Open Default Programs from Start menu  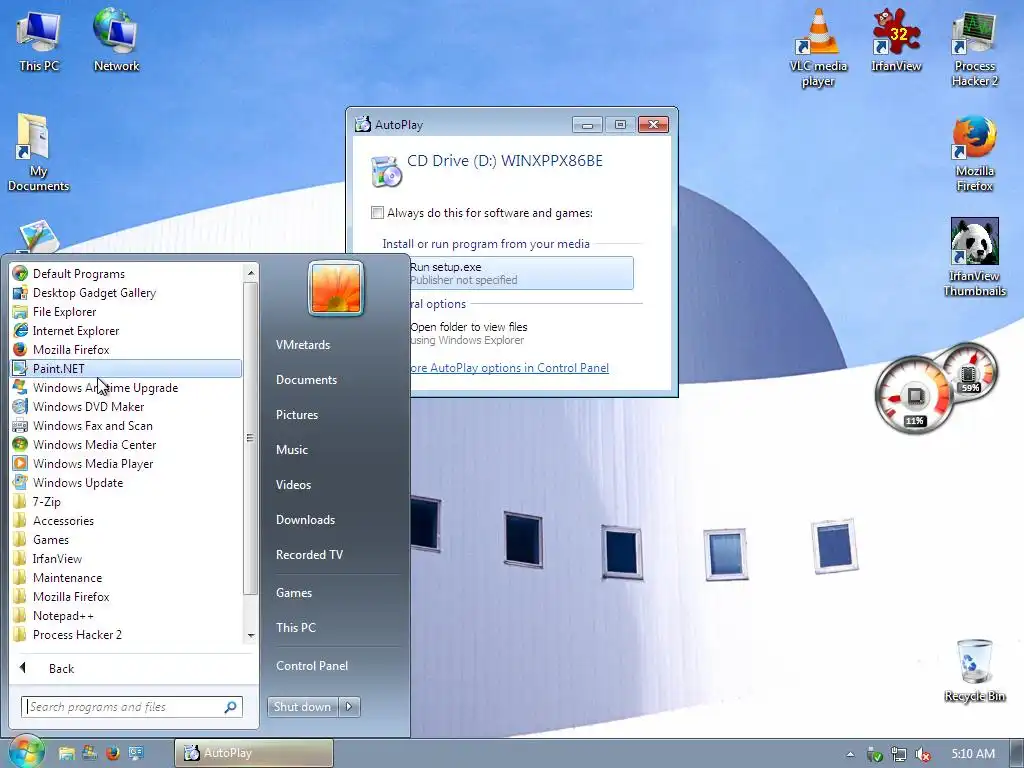pyautogui.click(x=127, y=274)
